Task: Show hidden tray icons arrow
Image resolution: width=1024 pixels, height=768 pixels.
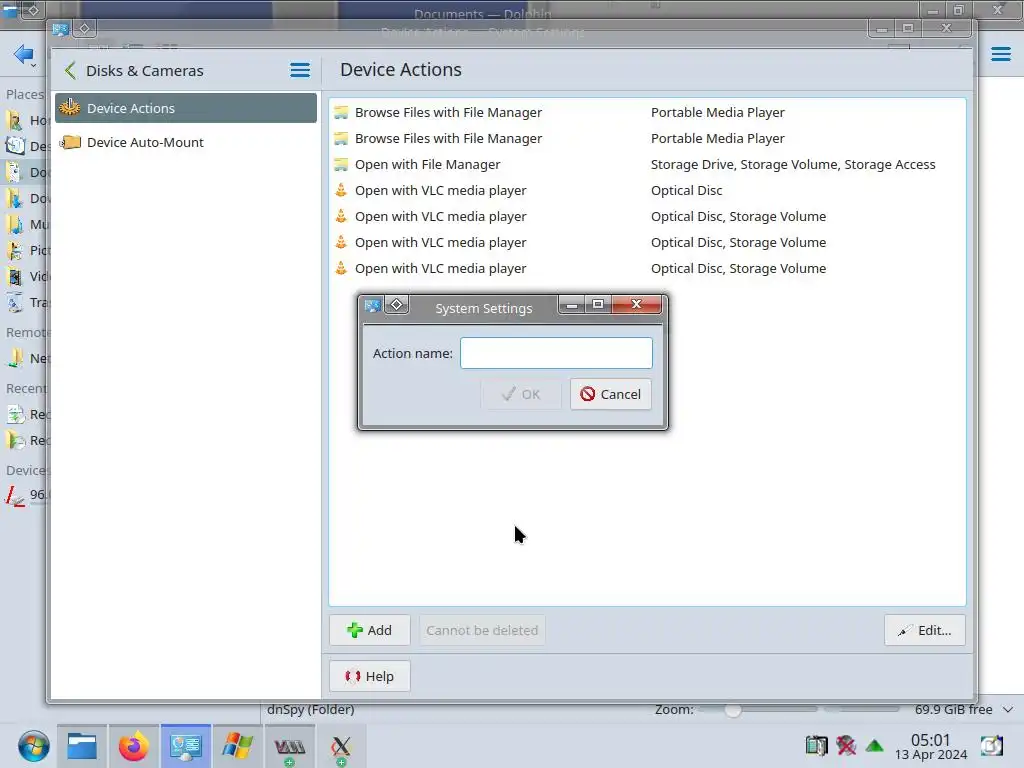Action: [874, 745]
